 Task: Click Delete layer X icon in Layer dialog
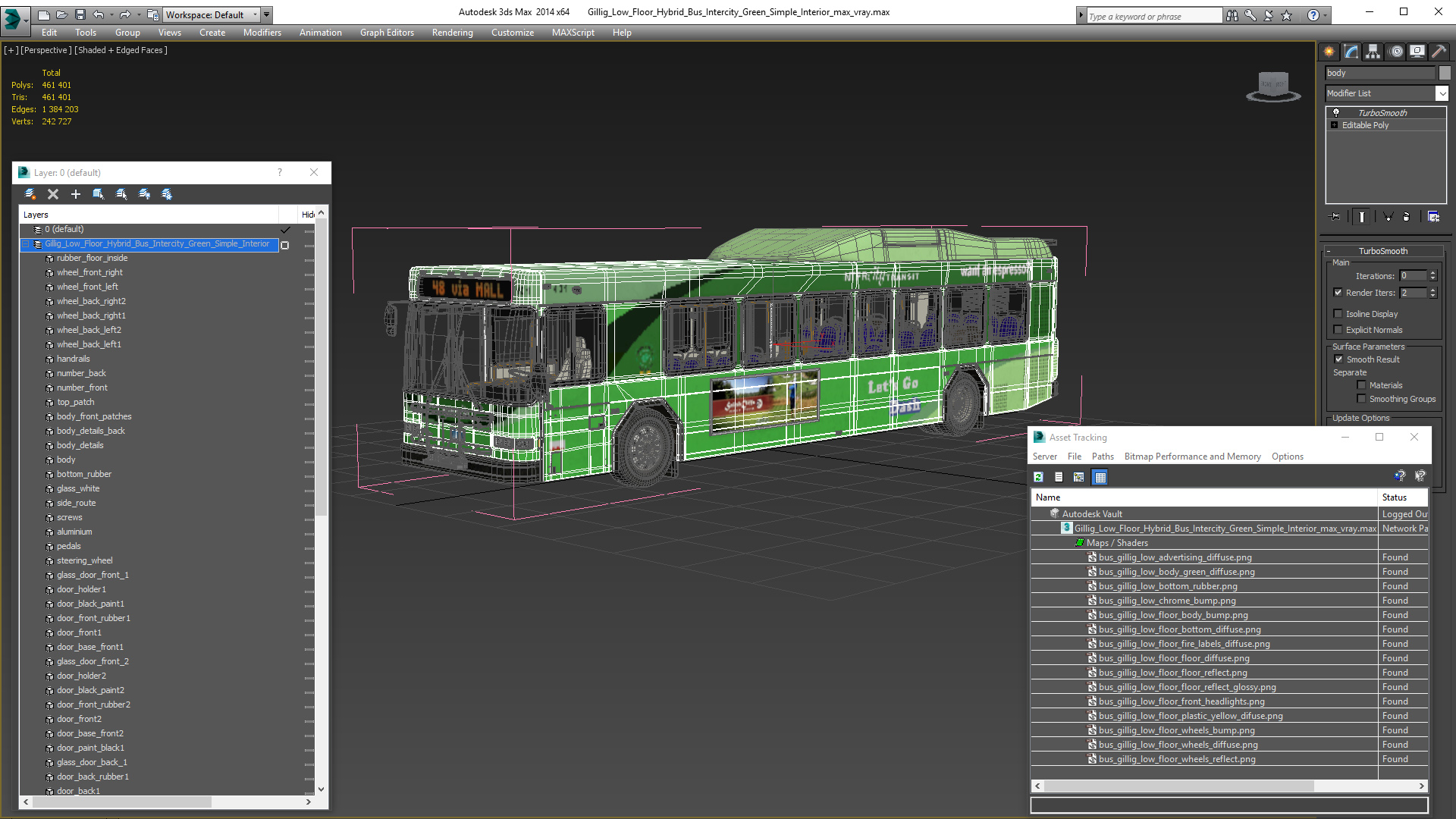(x=53, y=194)
